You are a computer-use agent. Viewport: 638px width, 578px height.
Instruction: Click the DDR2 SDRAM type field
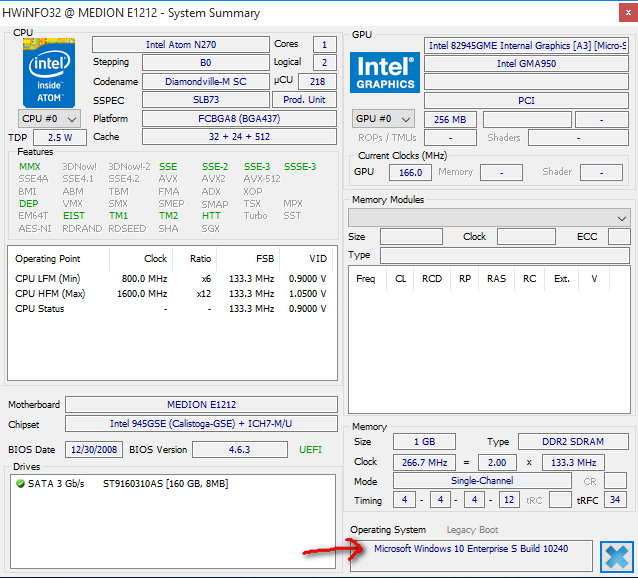coord(573,442)
